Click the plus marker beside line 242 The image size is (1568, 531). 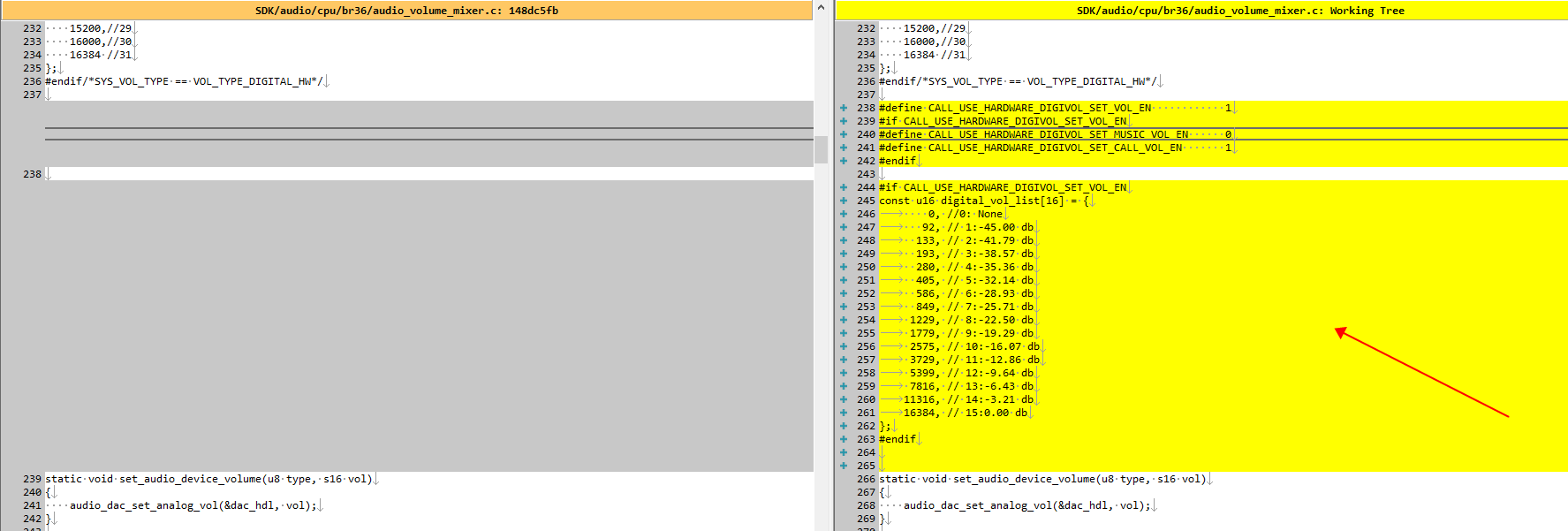[x=844, y=161]
